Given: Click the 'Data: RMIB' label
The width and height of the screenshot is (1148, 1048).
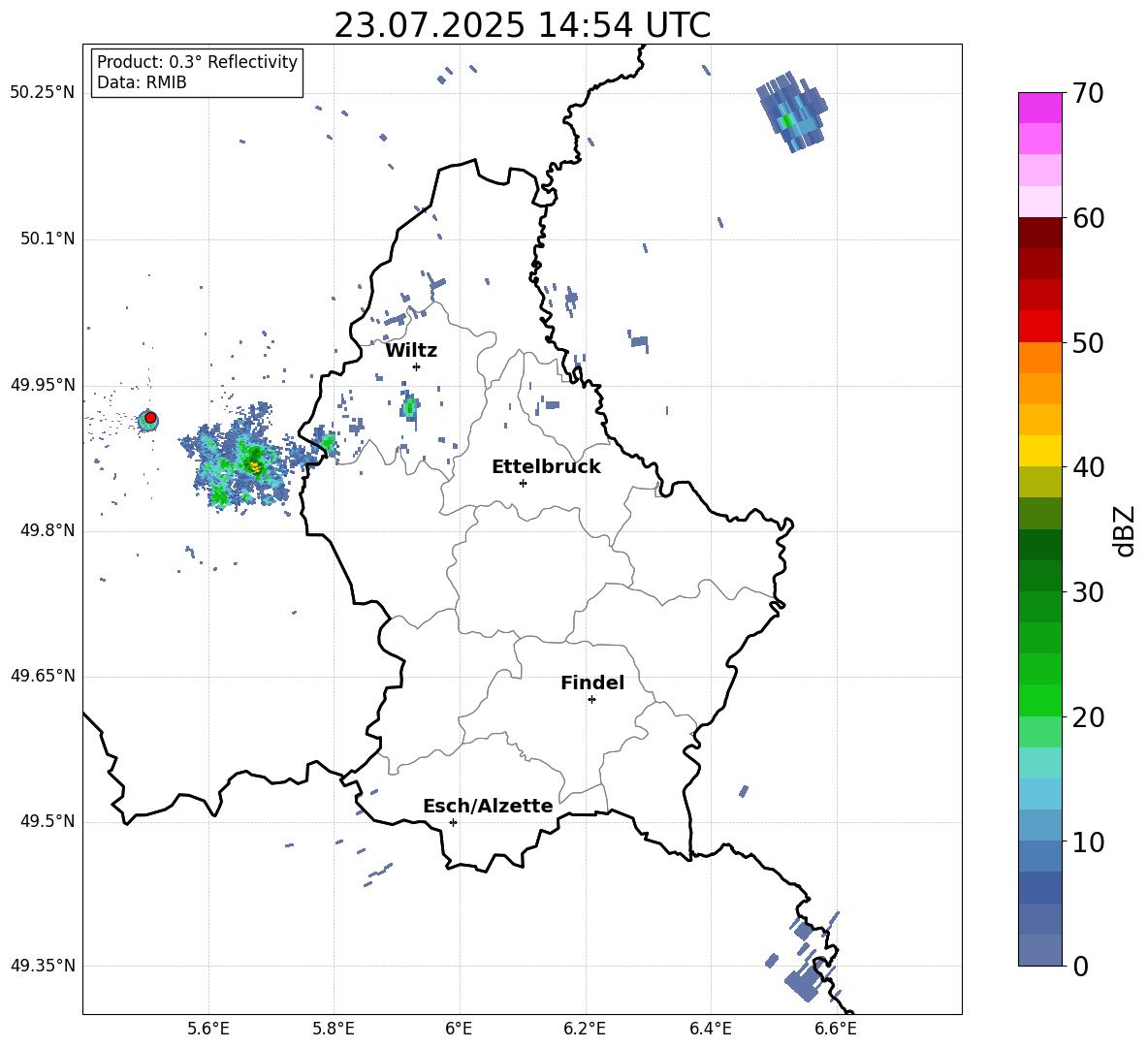Looking at the screenshot, I should tap(142, 82).
